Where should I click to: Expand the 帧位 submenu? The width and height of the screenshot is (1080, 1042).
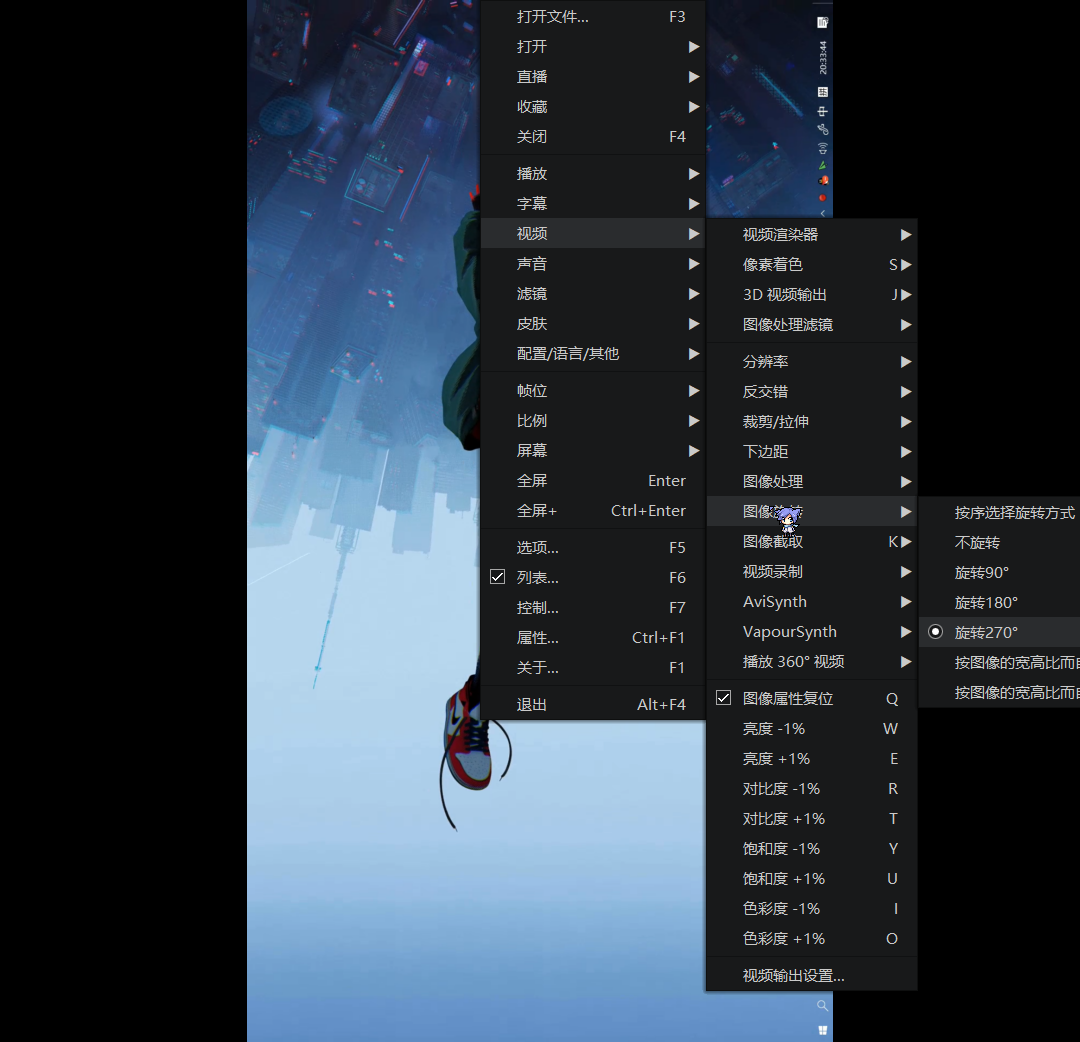[592, 391]
